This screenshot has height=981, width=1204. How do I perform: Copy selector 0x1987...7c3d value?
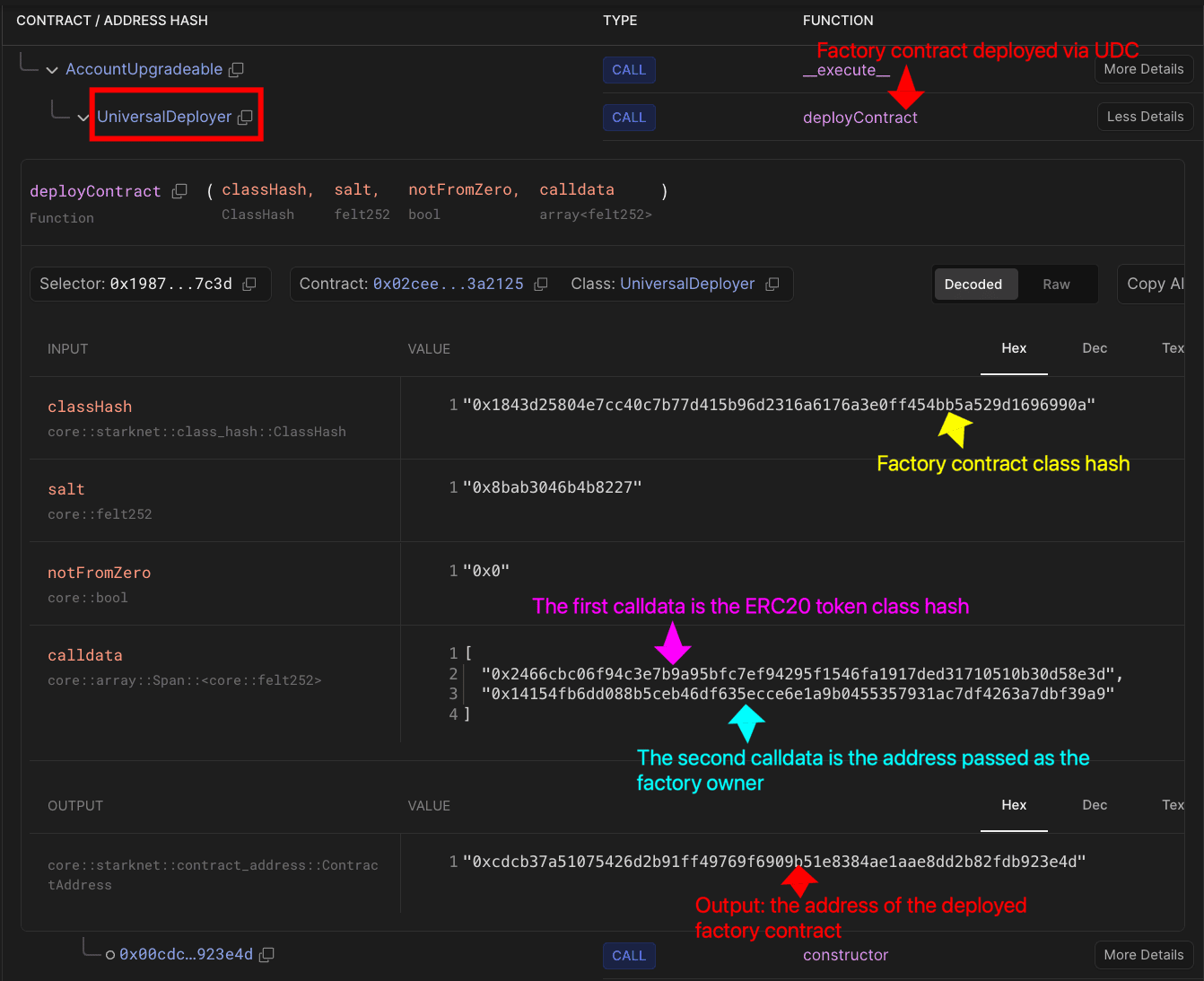pyautogui.click(x=249, y=285)
